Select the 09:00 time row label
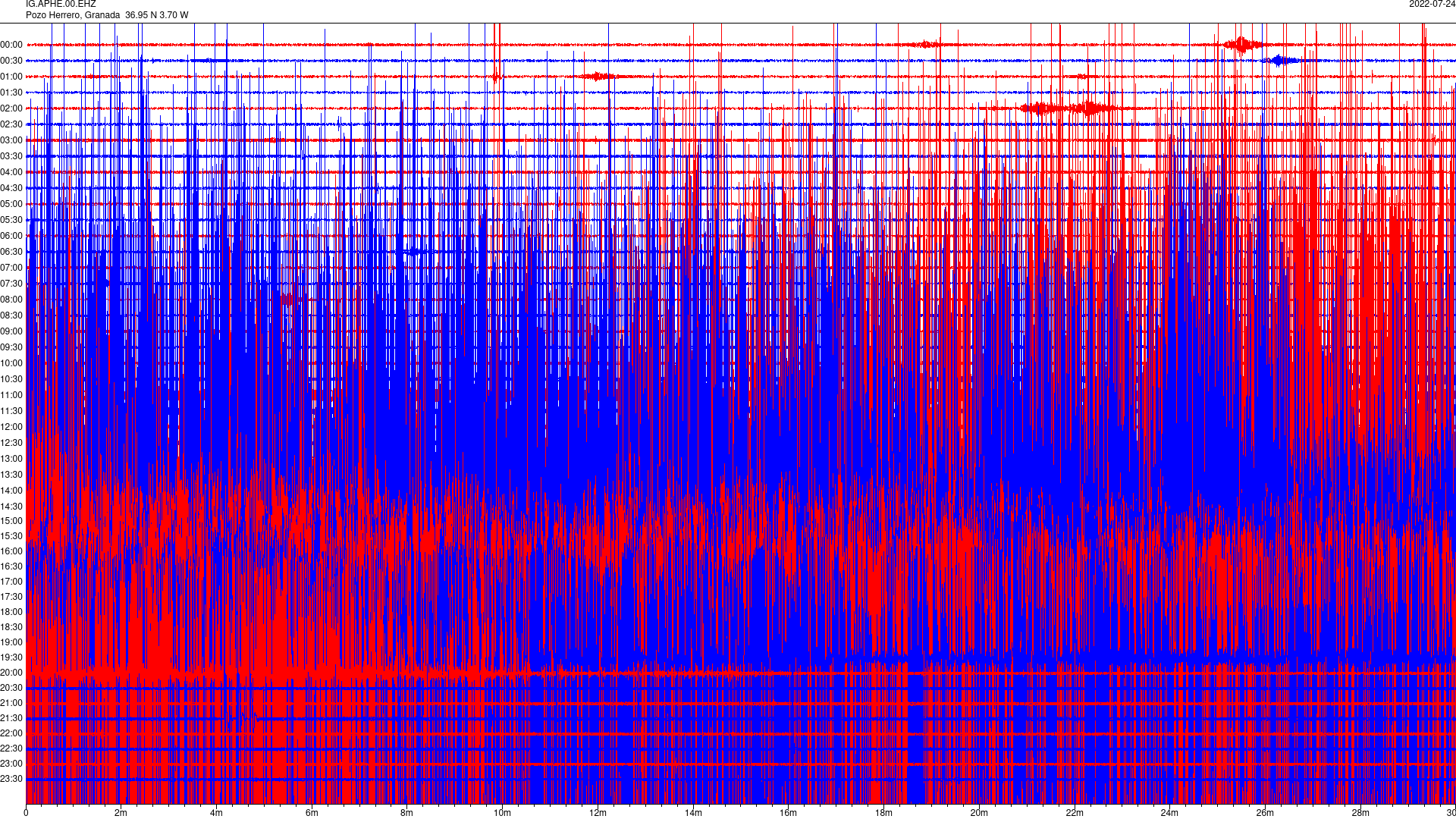 (x=11, y=331)
